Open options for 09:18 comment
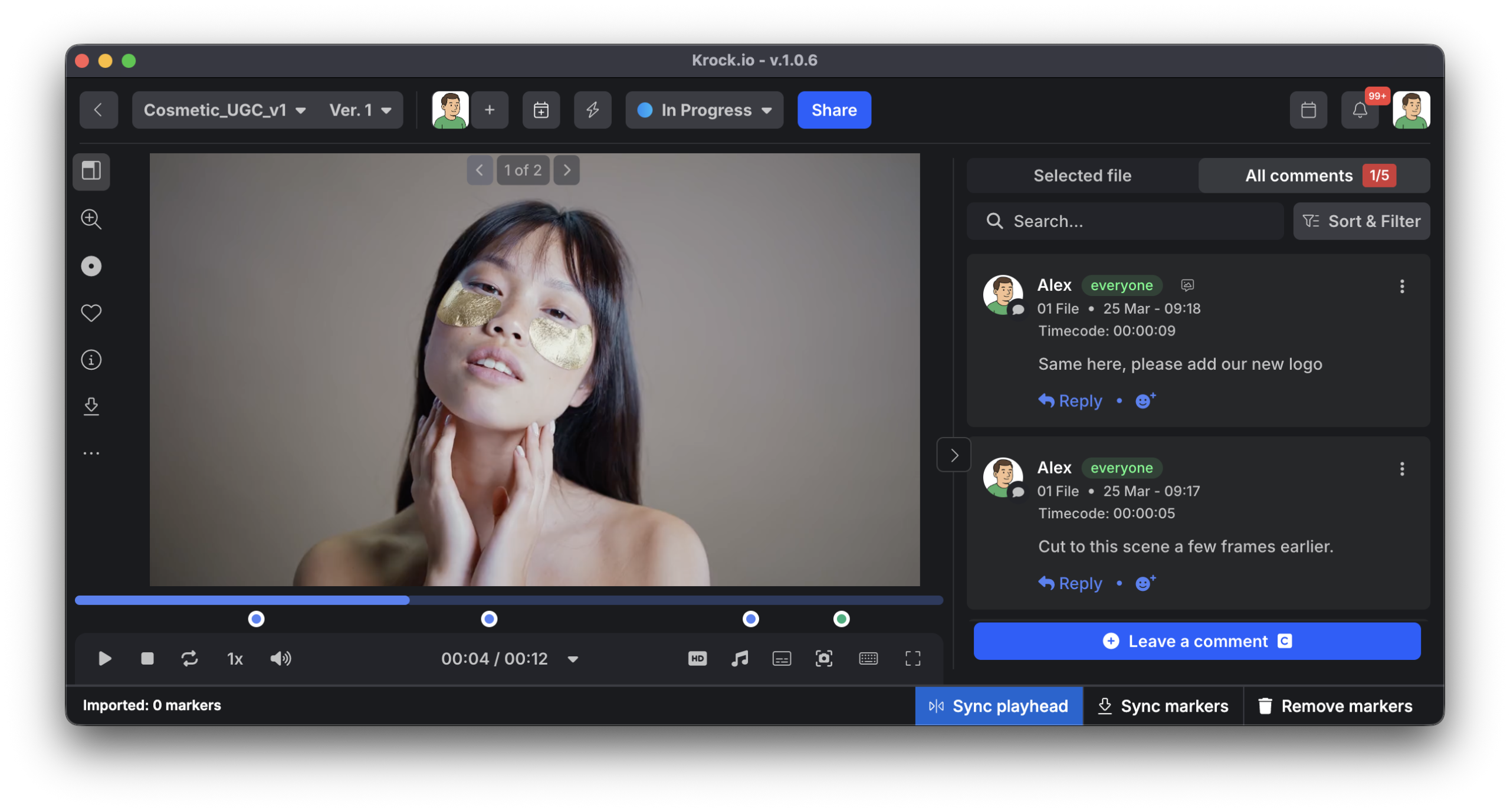Screen dimensions: 1510x812 [1401, 287]
